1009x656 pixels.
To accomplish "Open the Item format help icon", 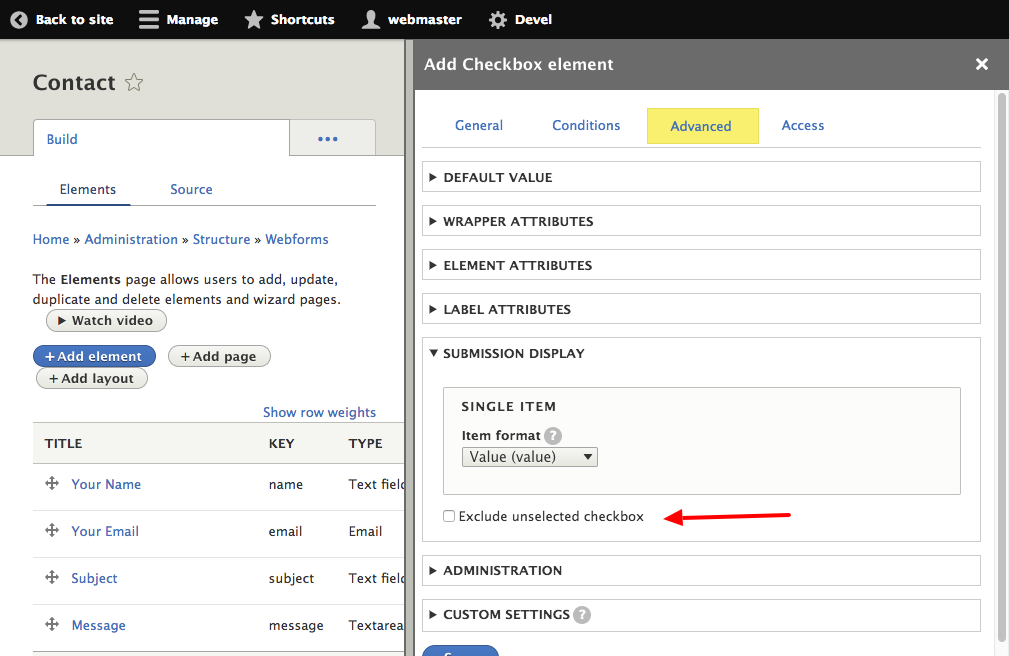I will click(553, 436).
